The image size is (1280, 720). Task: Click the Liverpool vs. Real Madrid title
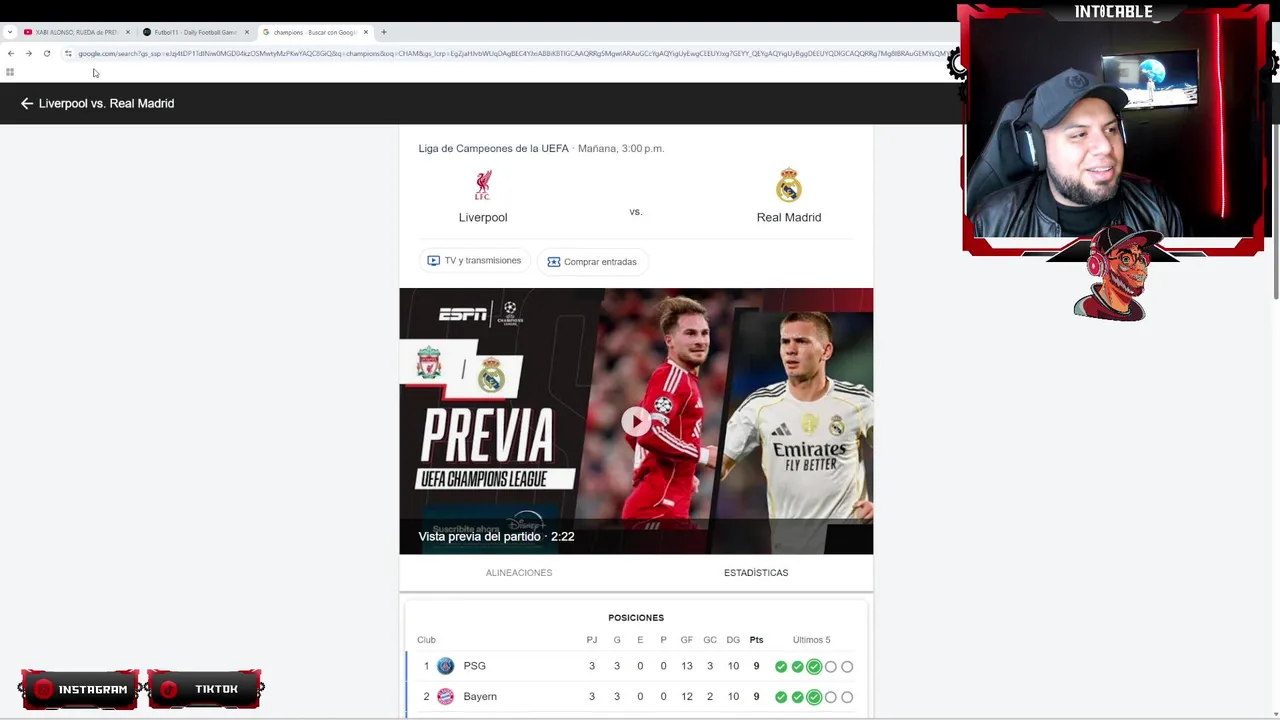tap(106, 103)
